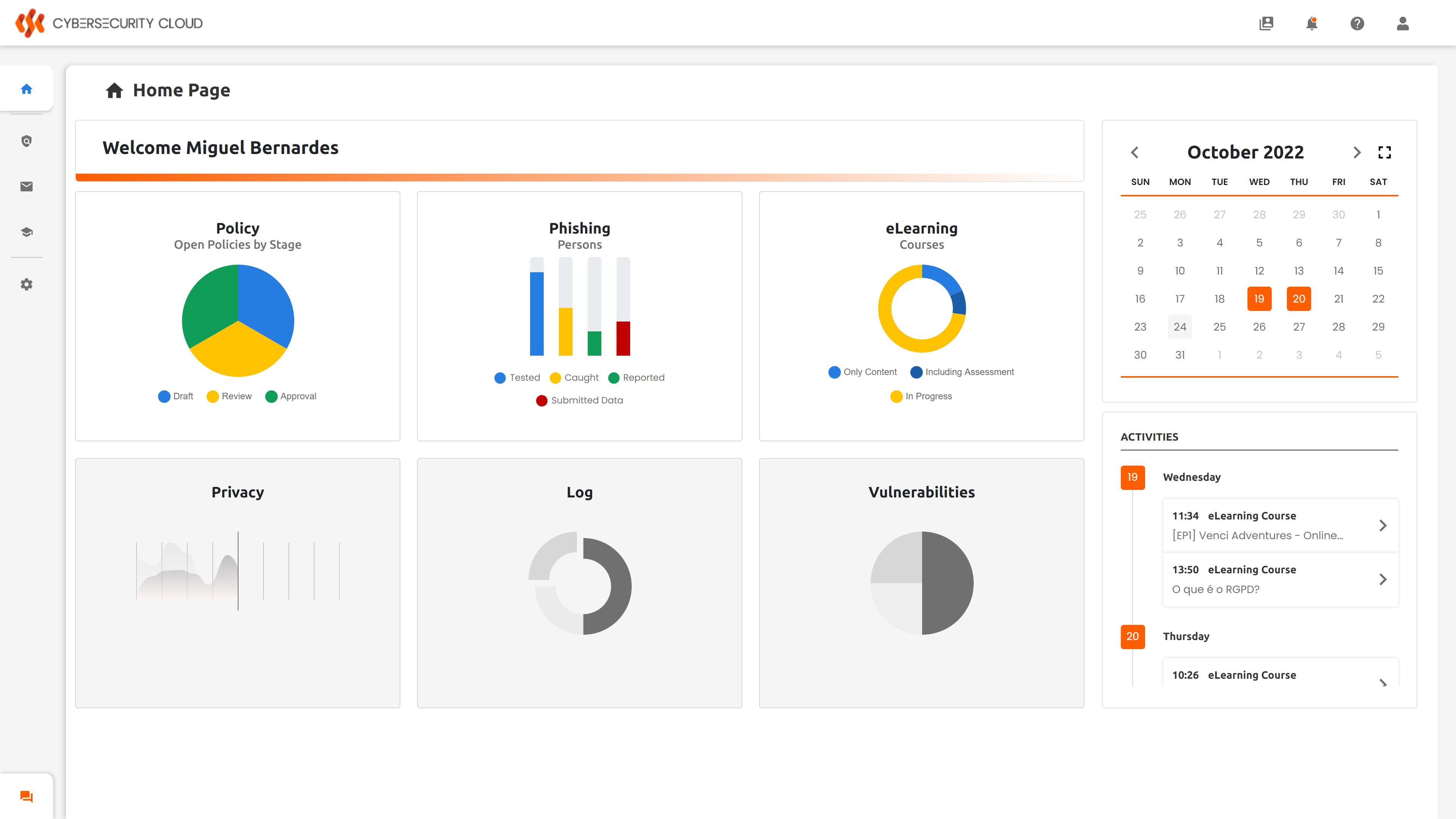Select October 12 in the calendar
This screenshot has width=1456, height=819.
[1259, 271]
